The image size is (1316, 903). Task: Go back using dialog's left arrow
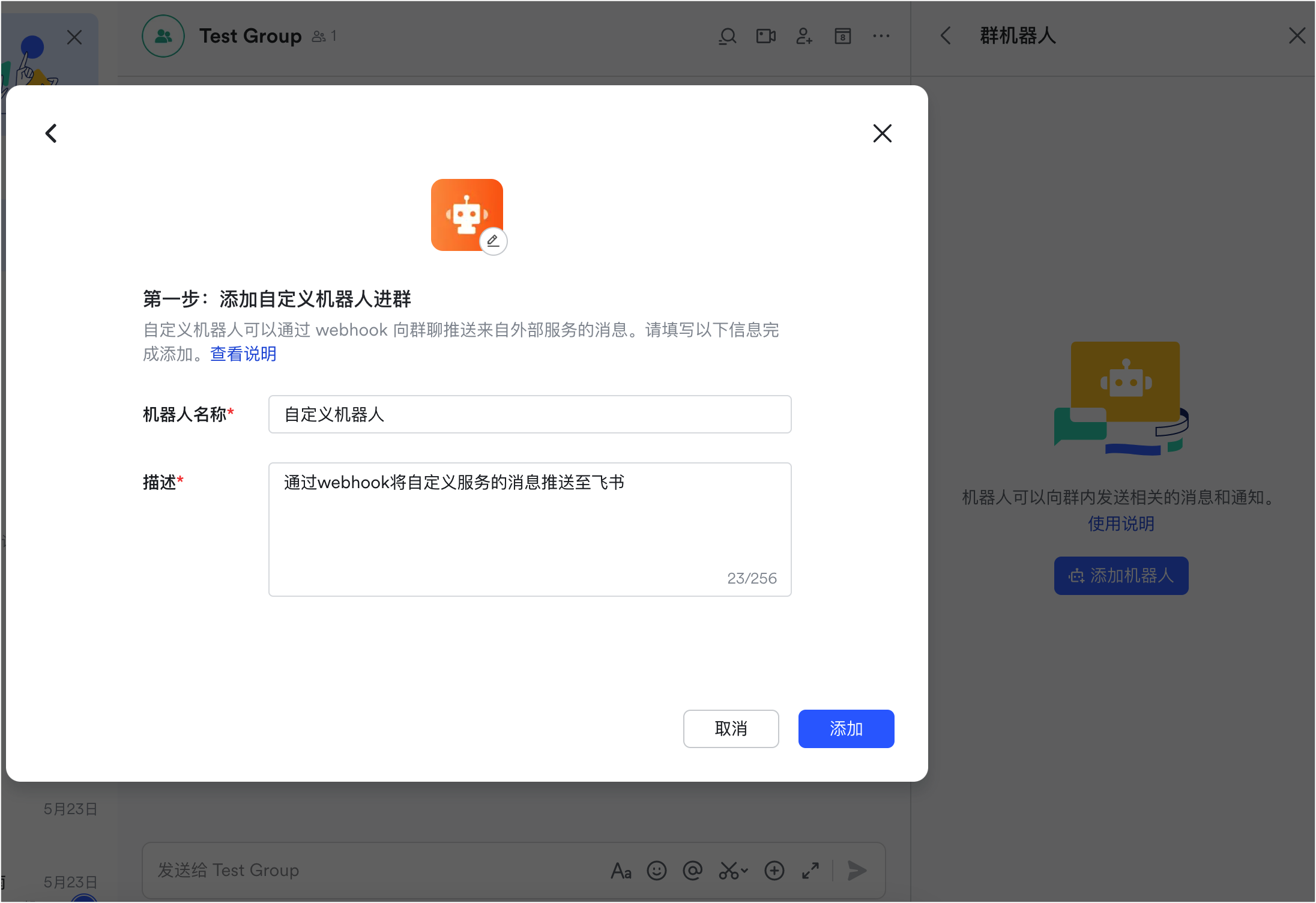click(52, 133)
